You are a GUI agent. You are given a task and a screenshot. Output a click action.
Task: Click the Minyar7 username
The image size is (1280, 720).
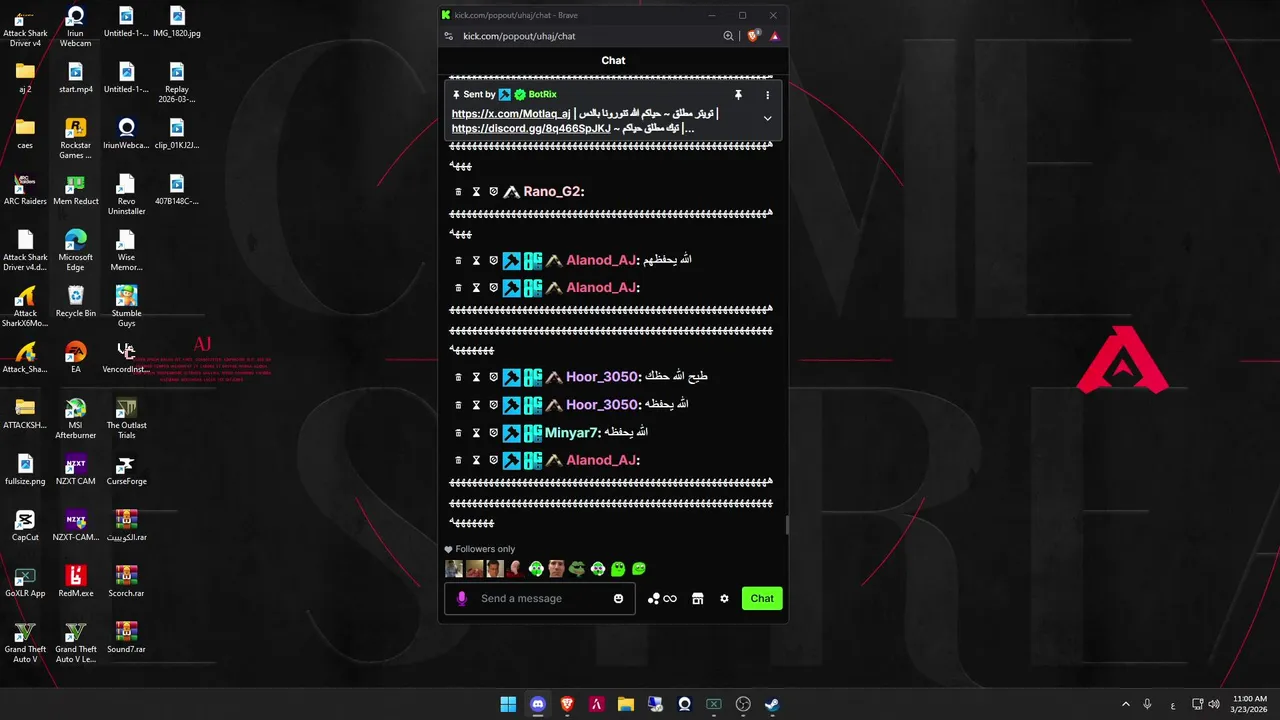[571, 432]
